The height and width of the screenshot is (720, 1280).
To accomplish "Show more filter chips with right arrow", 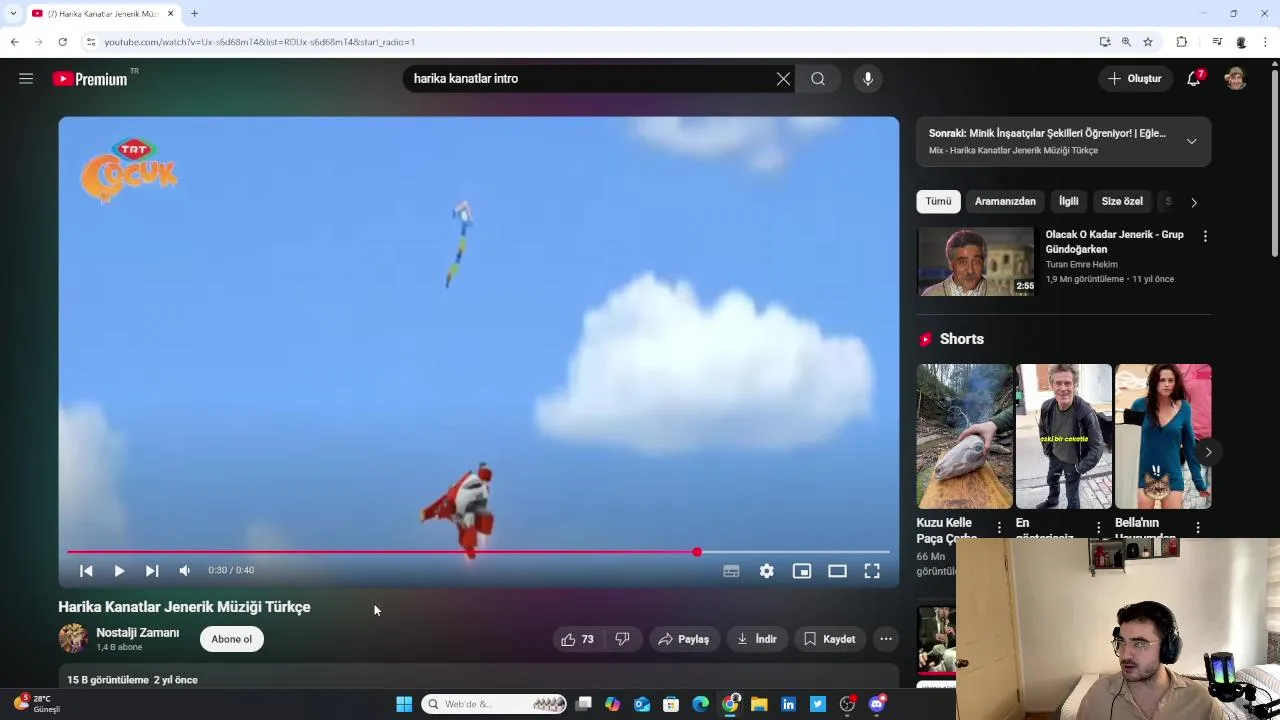I will point(1193,202).
